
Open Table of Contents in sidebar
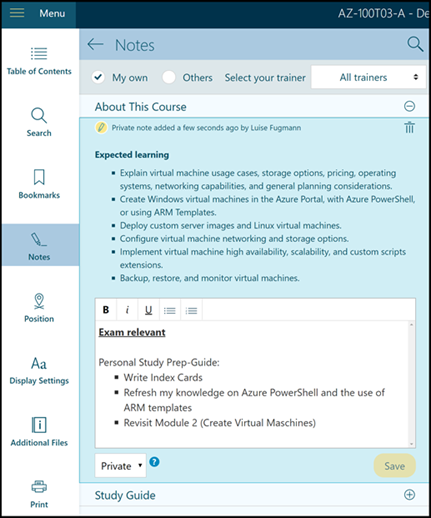pyautogui.click(x=39, y=62)
